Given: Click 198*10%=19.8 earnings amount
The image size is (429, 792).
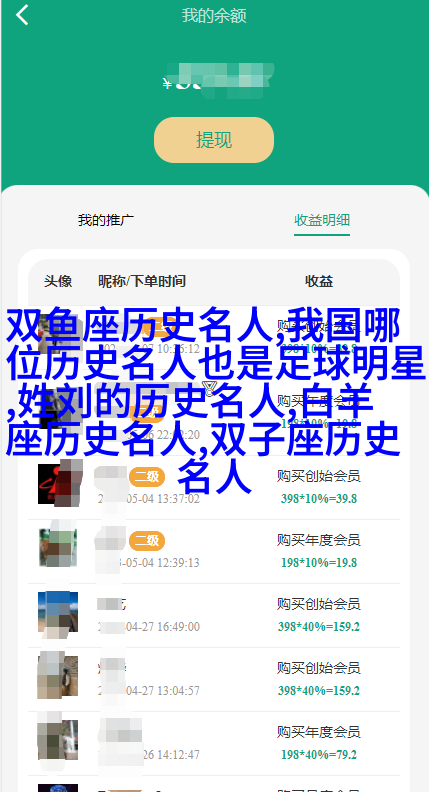Looking at the screenshot, I should [319, 563].
